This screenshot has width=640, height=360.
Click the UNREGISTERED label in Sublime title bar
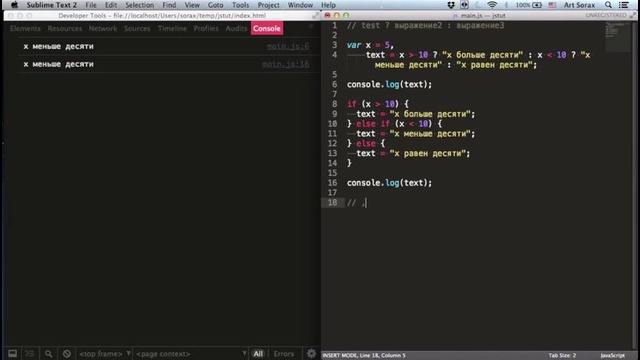[x=606, y=16]
